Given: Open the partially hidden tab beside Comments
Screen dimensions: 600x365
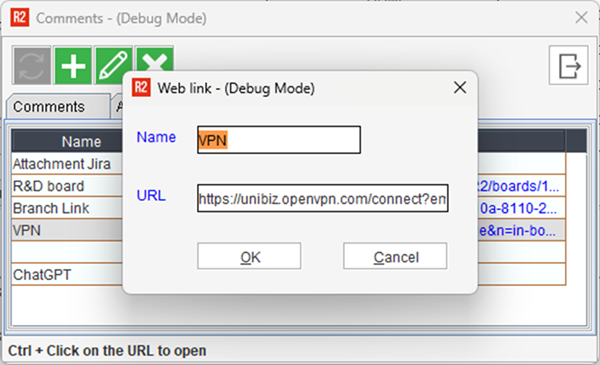Looking at the screenshot, I should coord(117,107).
